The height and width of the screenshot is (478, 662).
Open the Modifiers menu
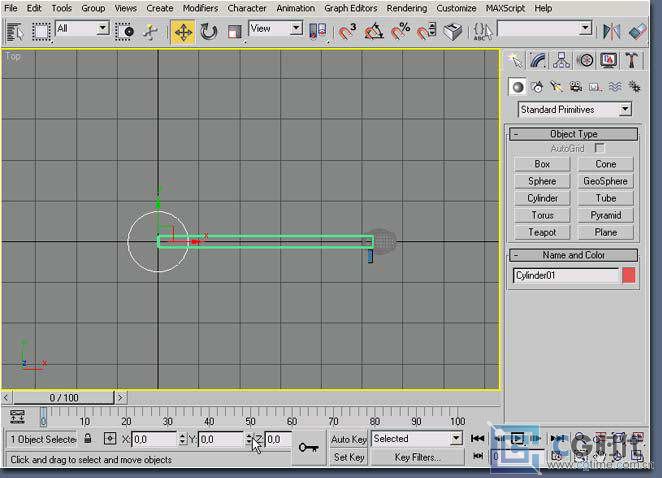(201, 8)
